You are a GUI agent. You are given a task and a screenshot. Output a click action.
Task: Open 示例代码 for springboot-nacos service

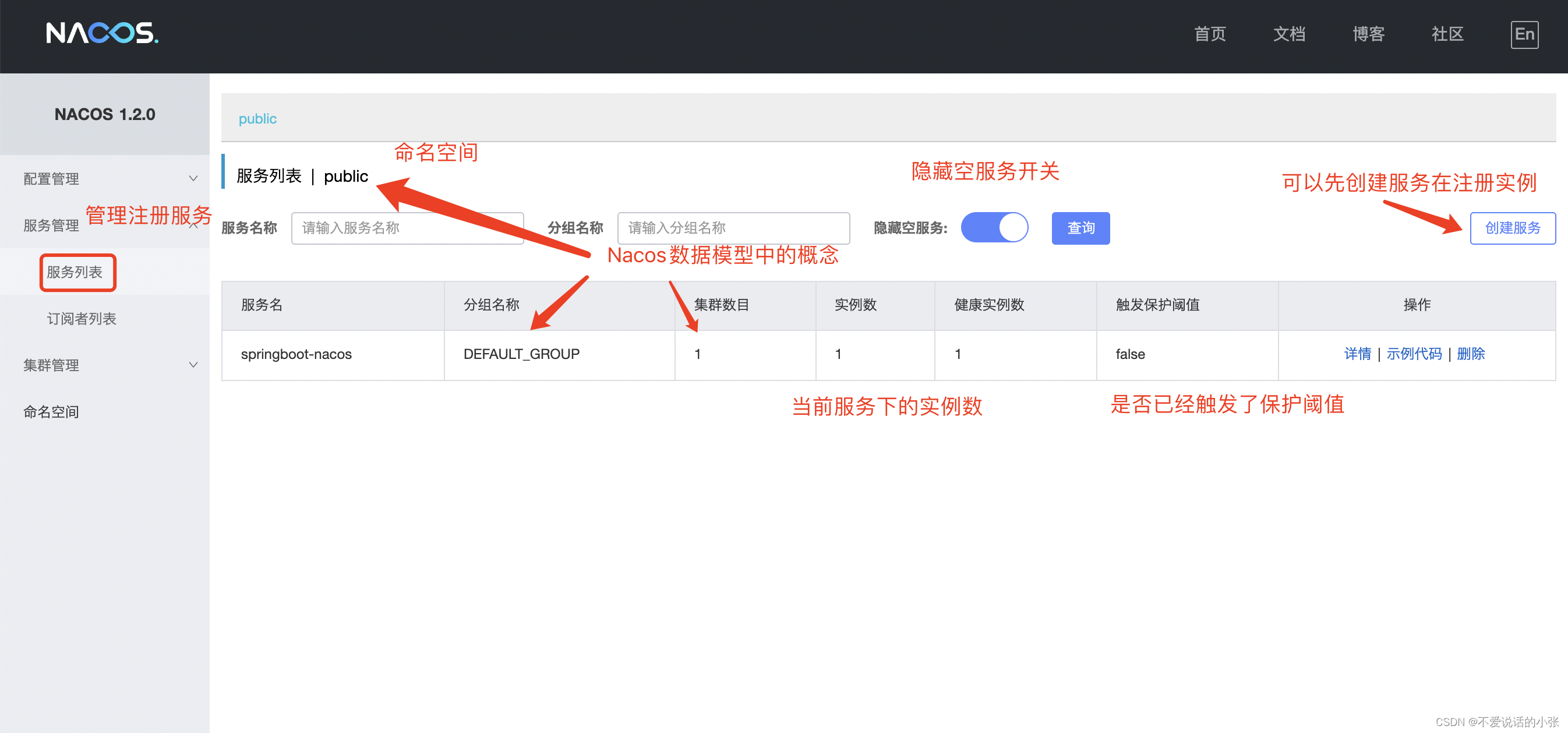(x=1414, y=354)
